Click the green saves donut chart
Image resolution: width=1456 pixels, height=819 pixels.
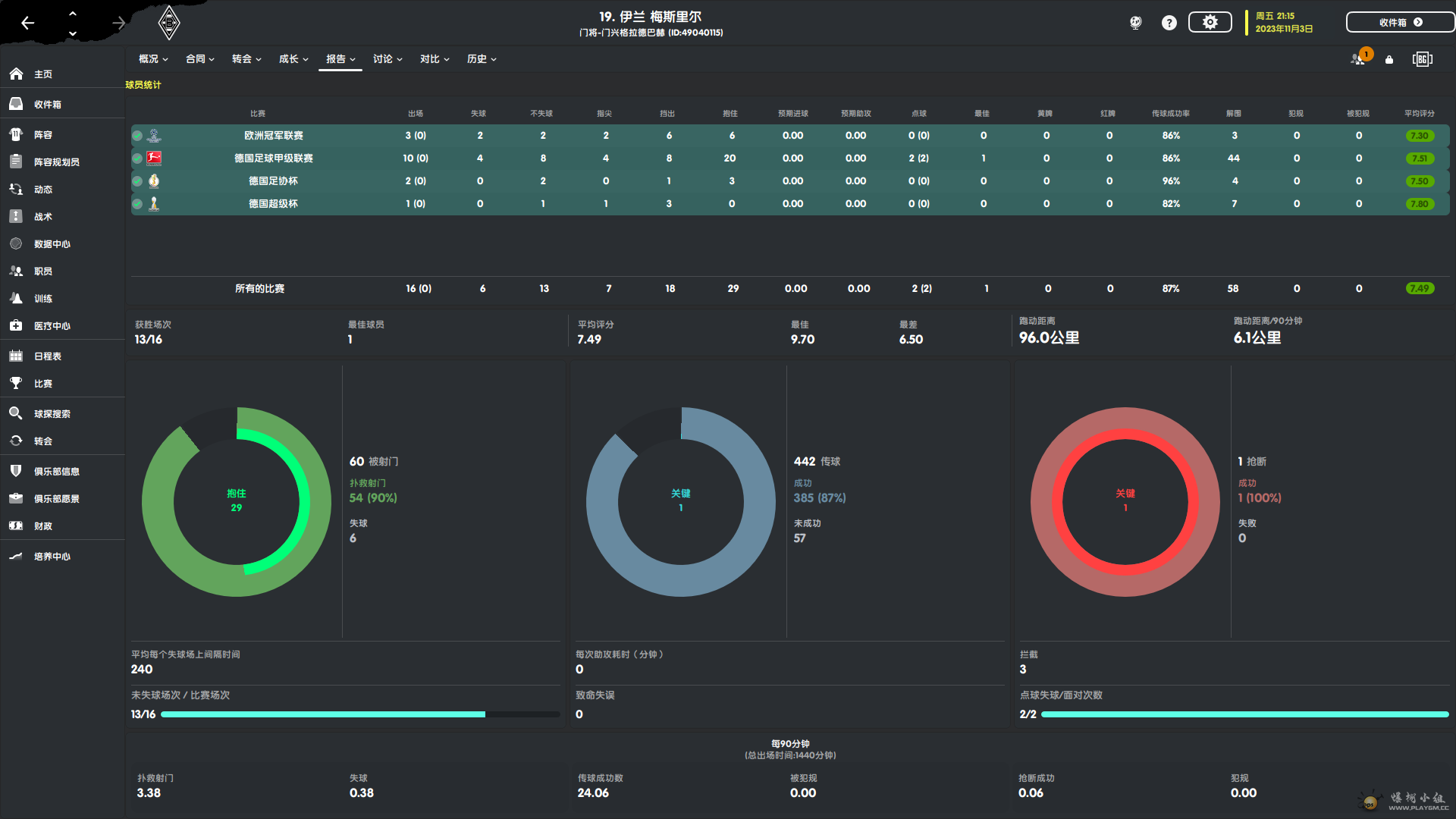tap(237, 502)
